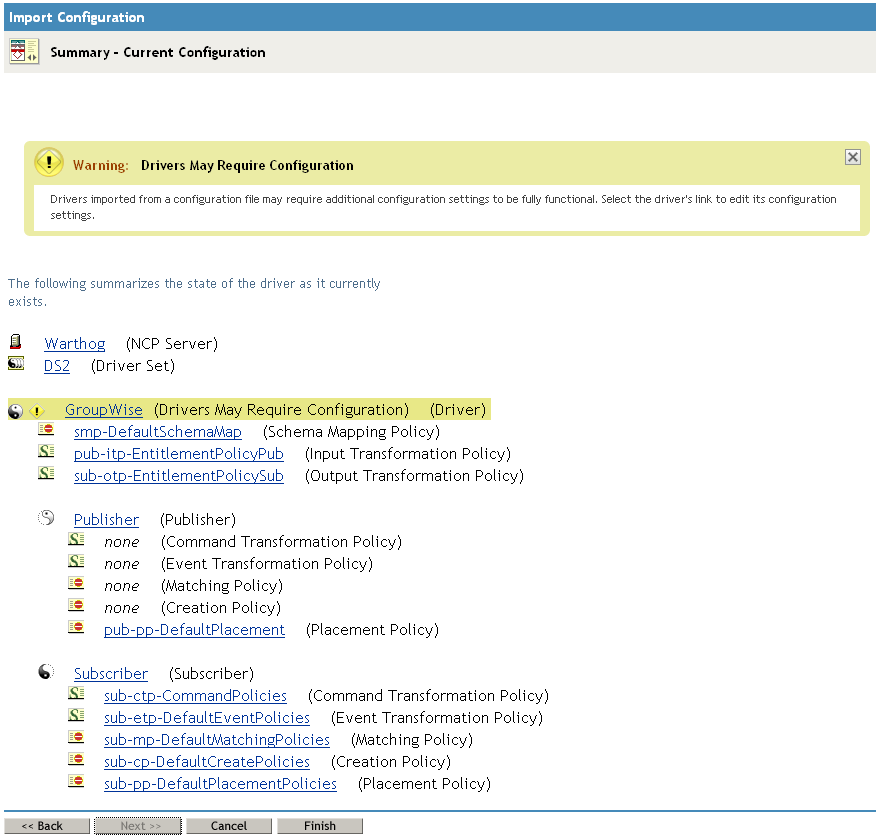Click the sub-etp-DefaultEventPolicies policy icon
Image resolution: width=876 pixels, height=840 pixels.
coord(77,715)
